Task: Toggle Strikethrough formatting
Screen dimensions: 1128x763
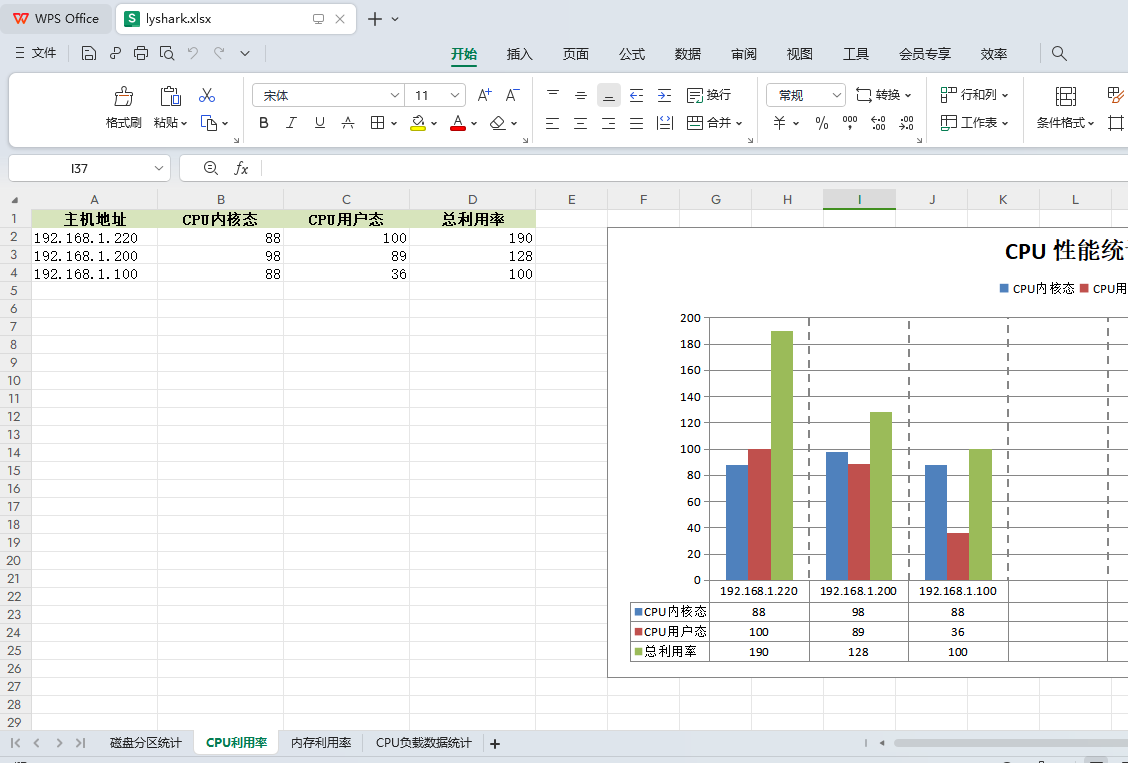Action: click(348, 123)
